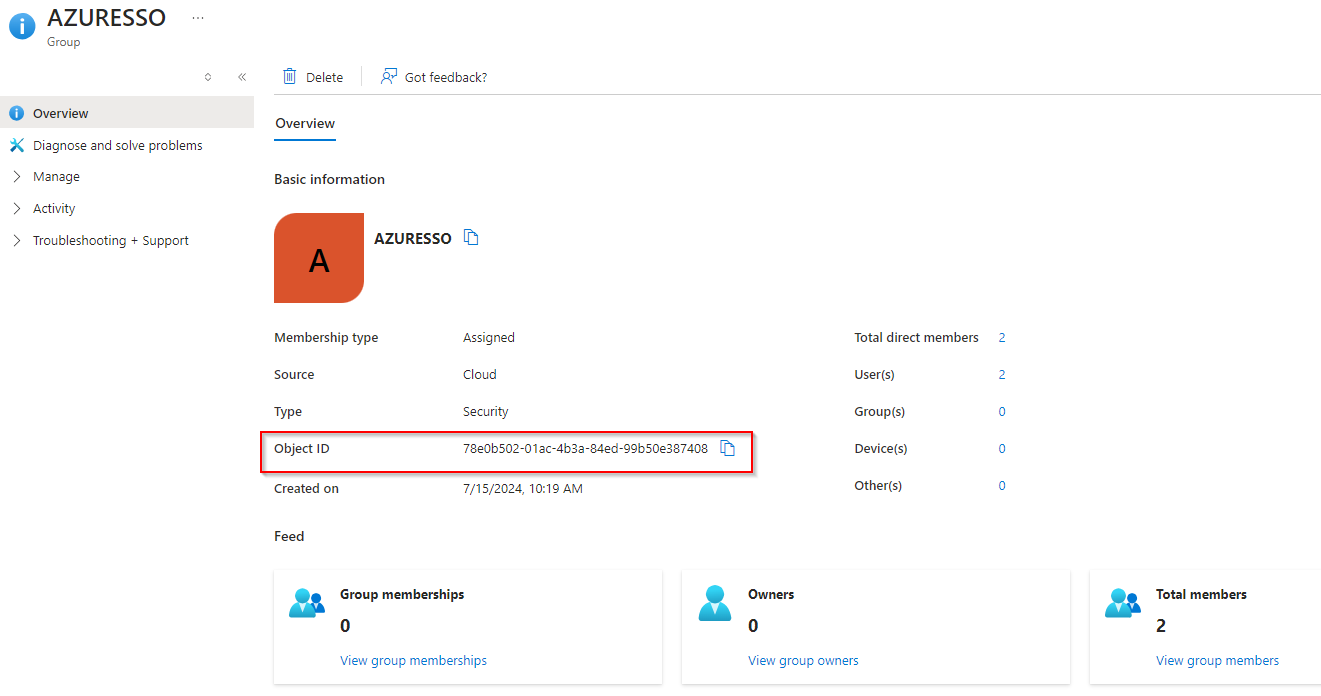Click the Feed heading

(289, 537)
